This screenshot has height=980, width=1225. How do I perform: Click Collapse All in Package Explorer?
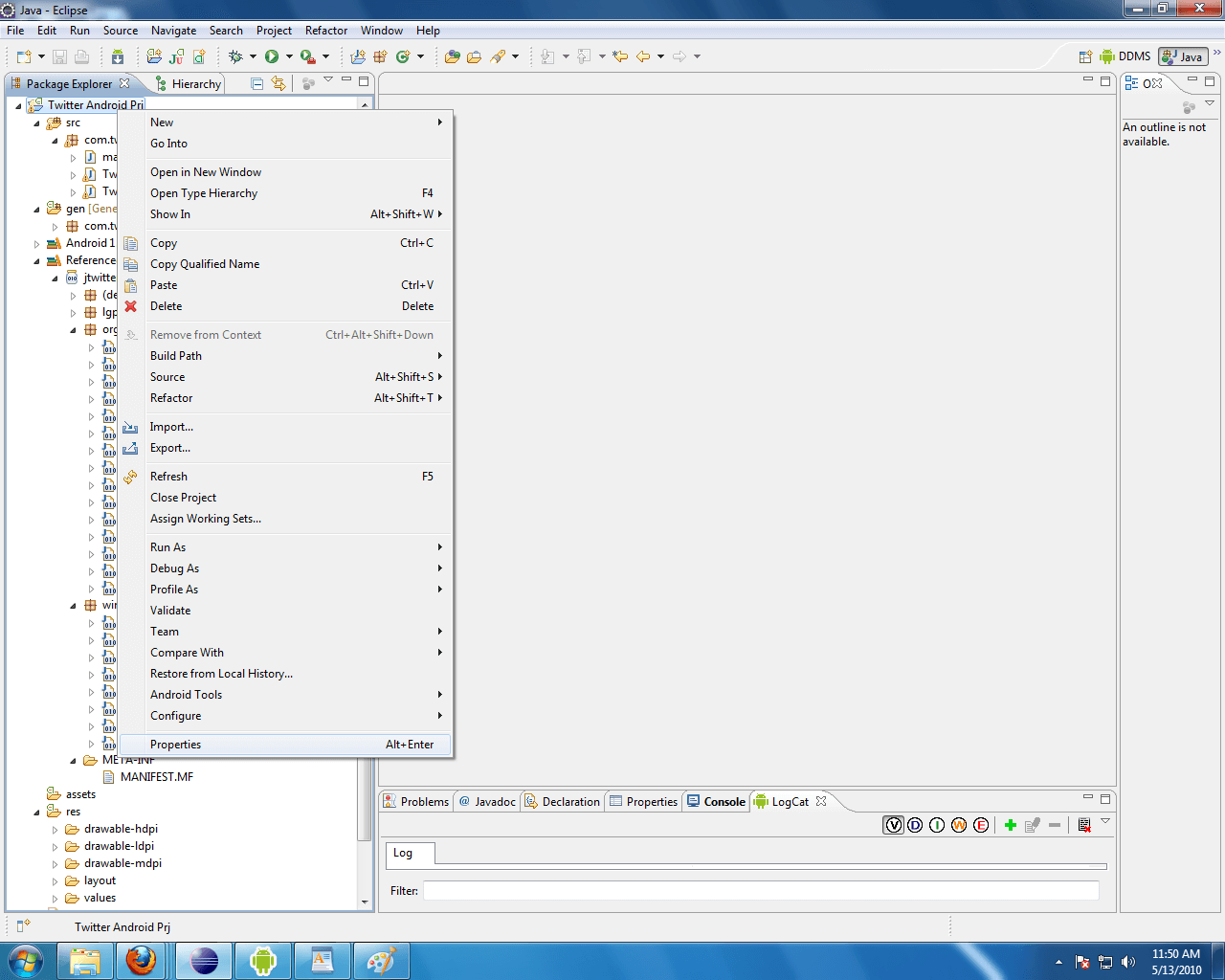(256, 83)
